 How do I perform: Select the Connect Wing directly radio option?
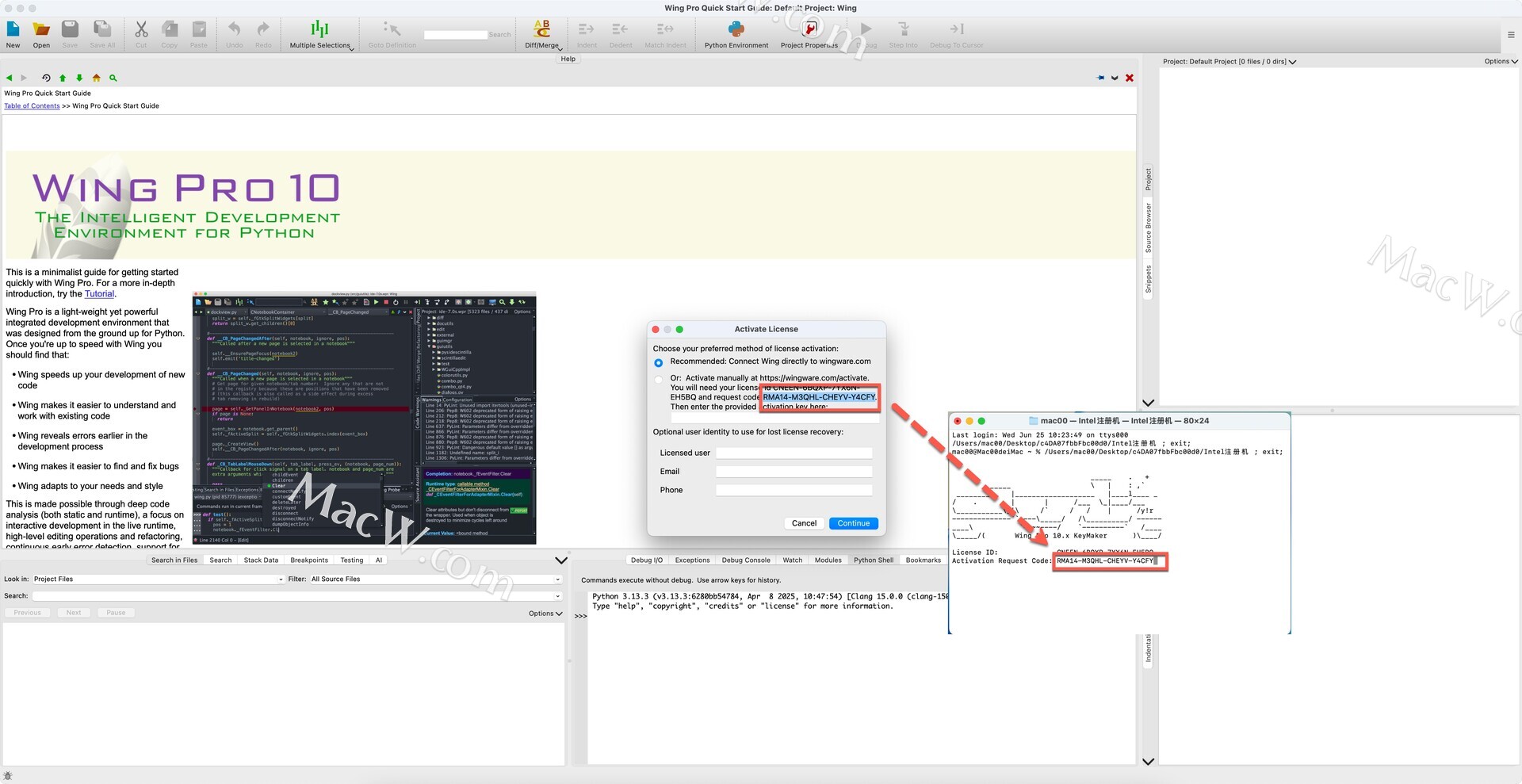point(658,362)
